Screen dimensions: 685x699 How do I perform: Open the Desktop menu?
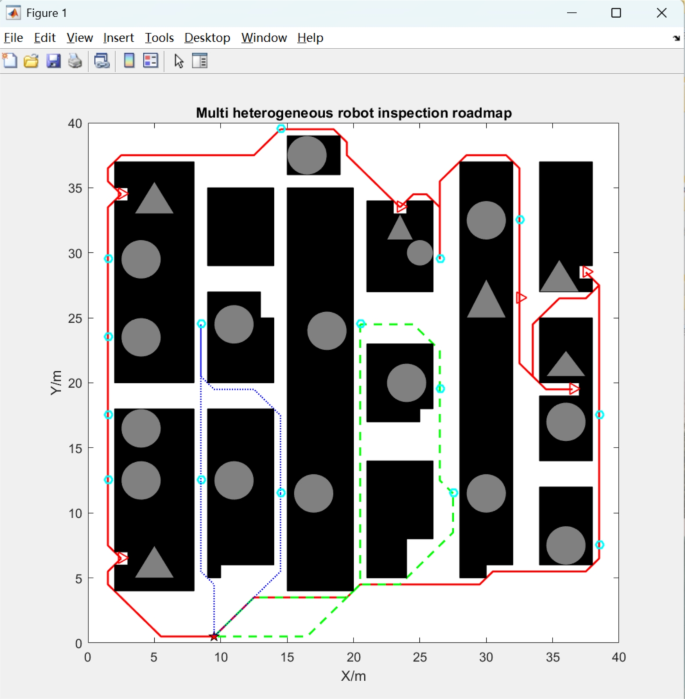tap(207, 38)
